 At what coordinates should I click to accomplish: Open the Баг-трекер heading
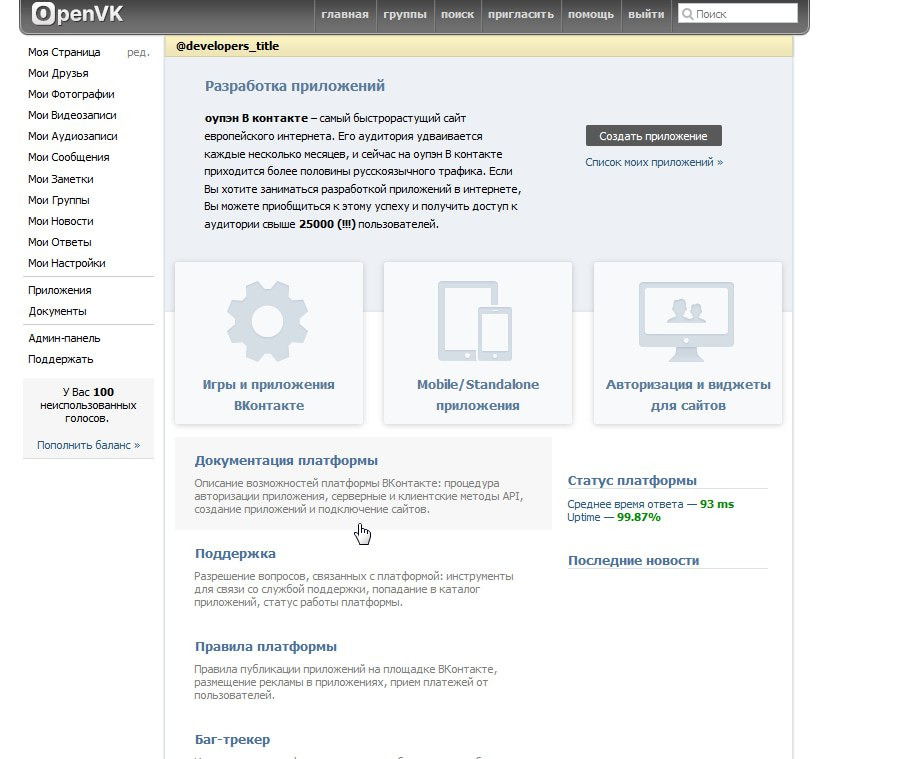pyautogui.click(x=232, y=739)
